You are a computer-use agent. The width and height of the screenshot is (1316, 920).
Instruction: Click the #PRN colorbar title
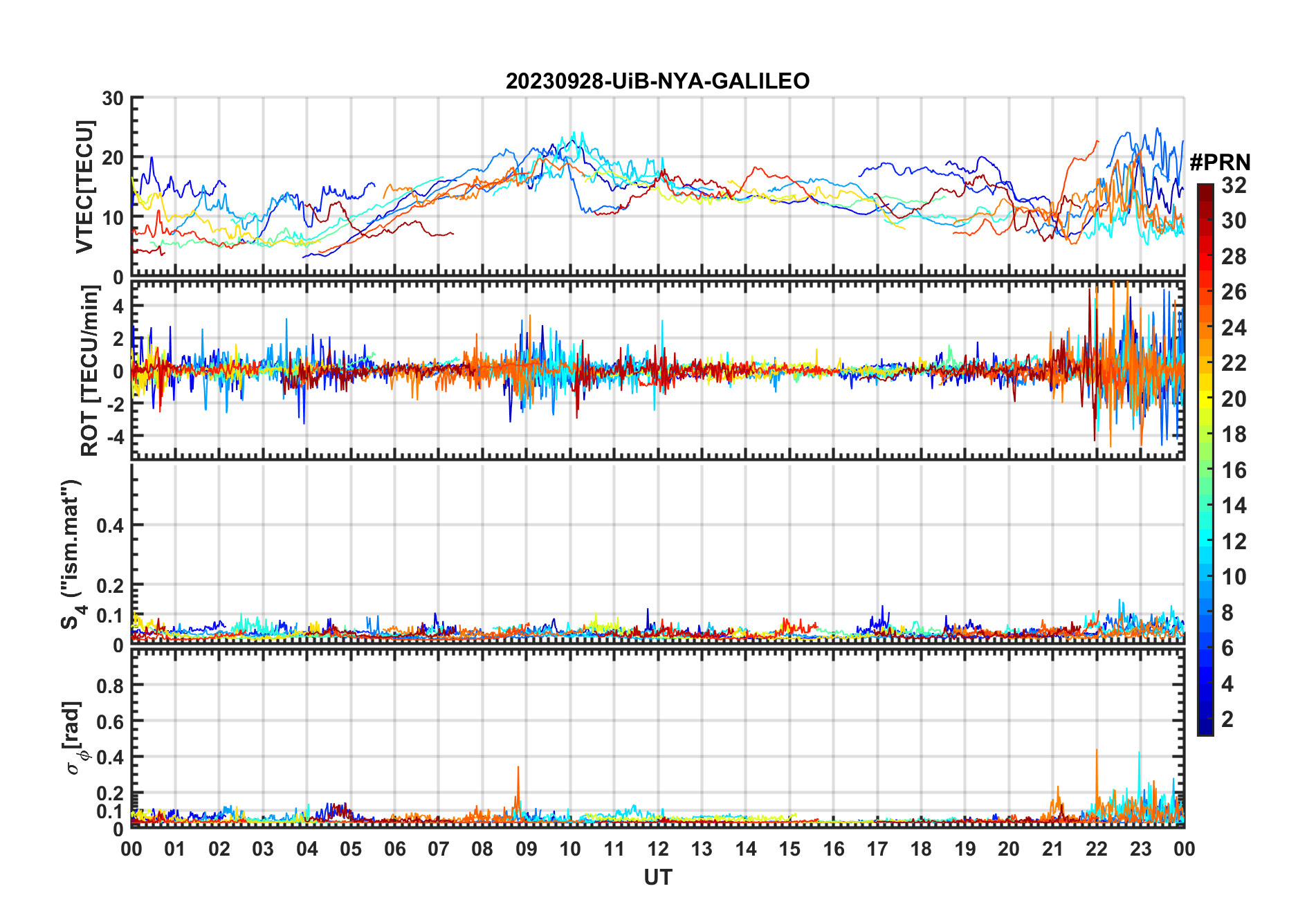pyautogui.click(x=1220, y=163)
